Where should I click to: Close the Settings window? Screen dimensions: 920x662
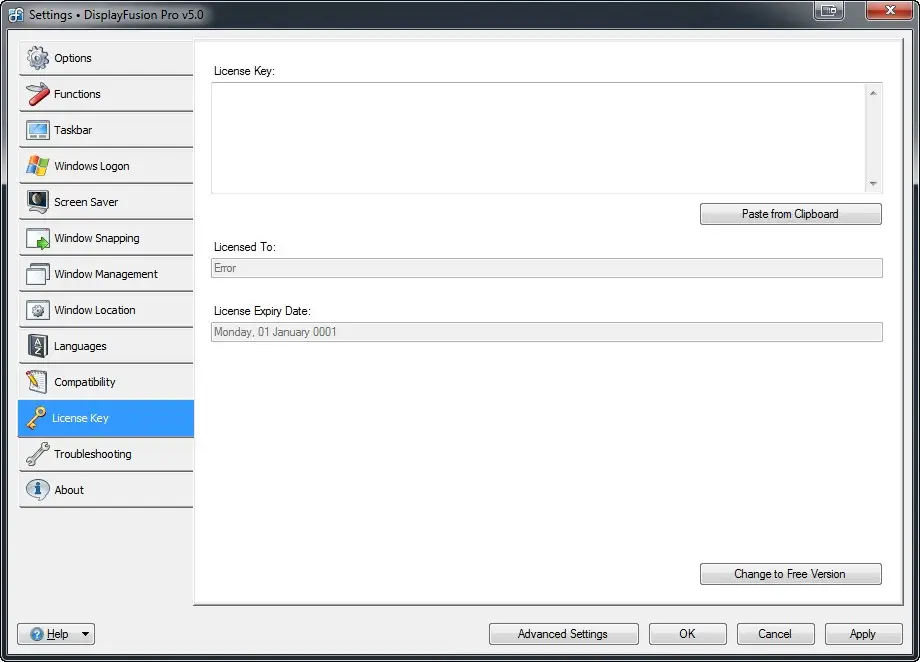(x=889, y=10)
